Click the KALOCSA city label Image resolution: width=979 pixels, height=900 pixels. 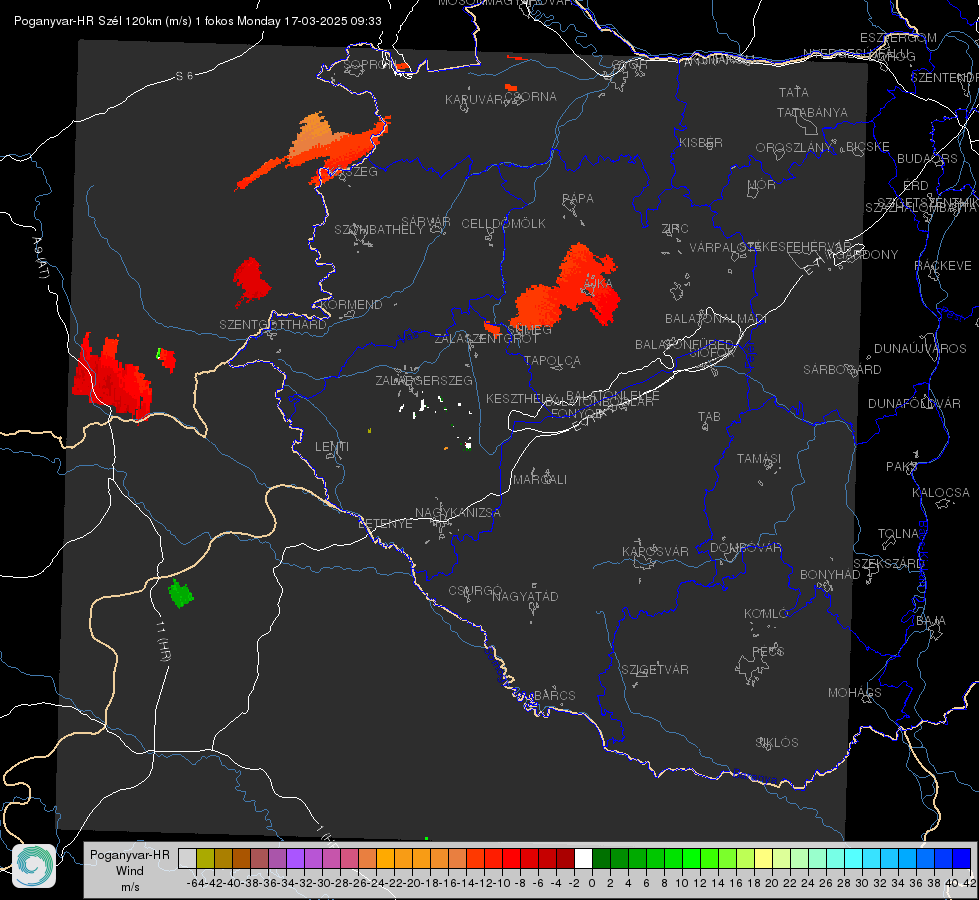coord(941,493)
